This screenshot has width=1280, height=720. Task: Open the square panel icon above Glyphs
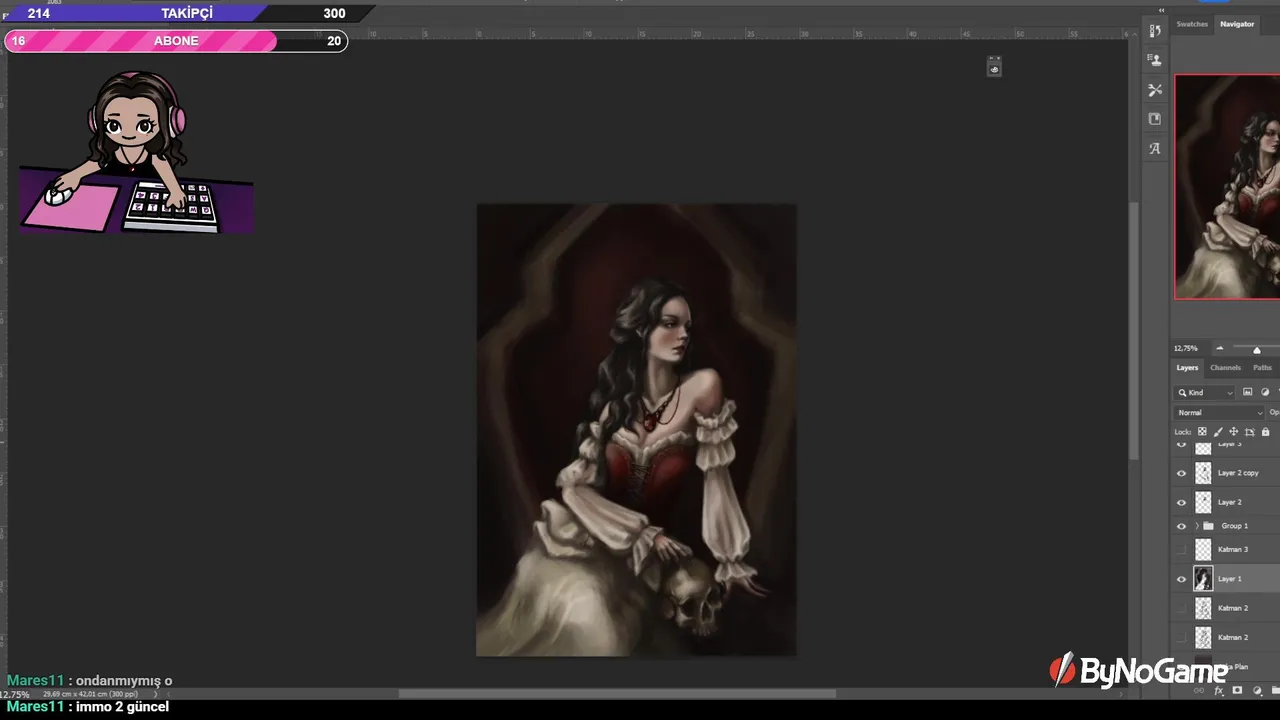click(1155, 119)
